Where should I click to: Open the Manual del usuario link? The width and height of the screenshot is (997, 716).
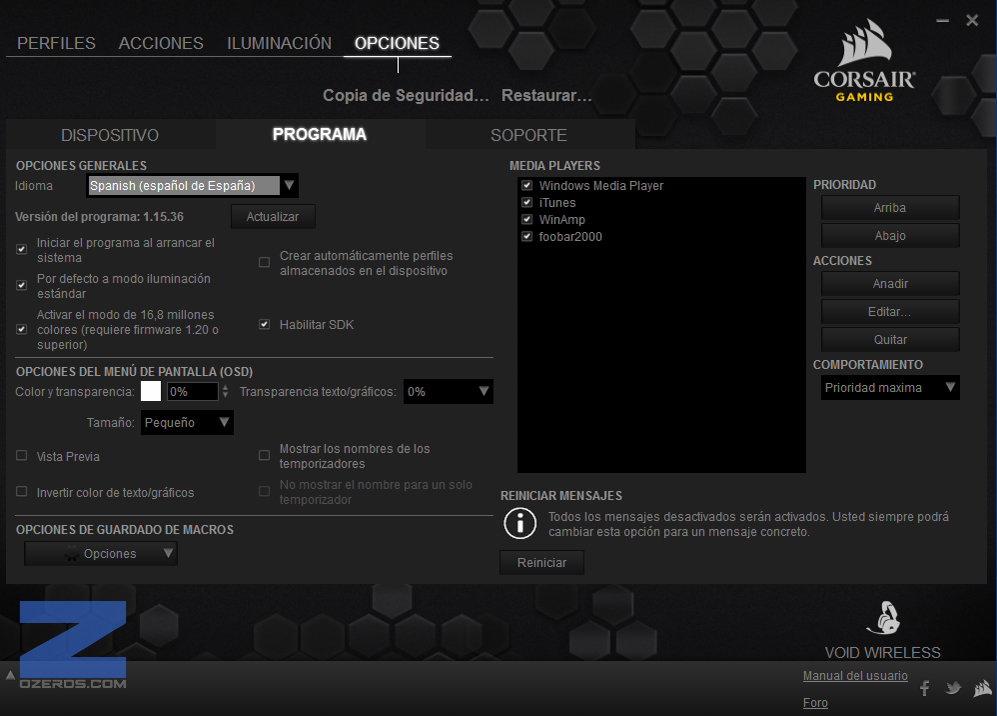coord(855,676)
